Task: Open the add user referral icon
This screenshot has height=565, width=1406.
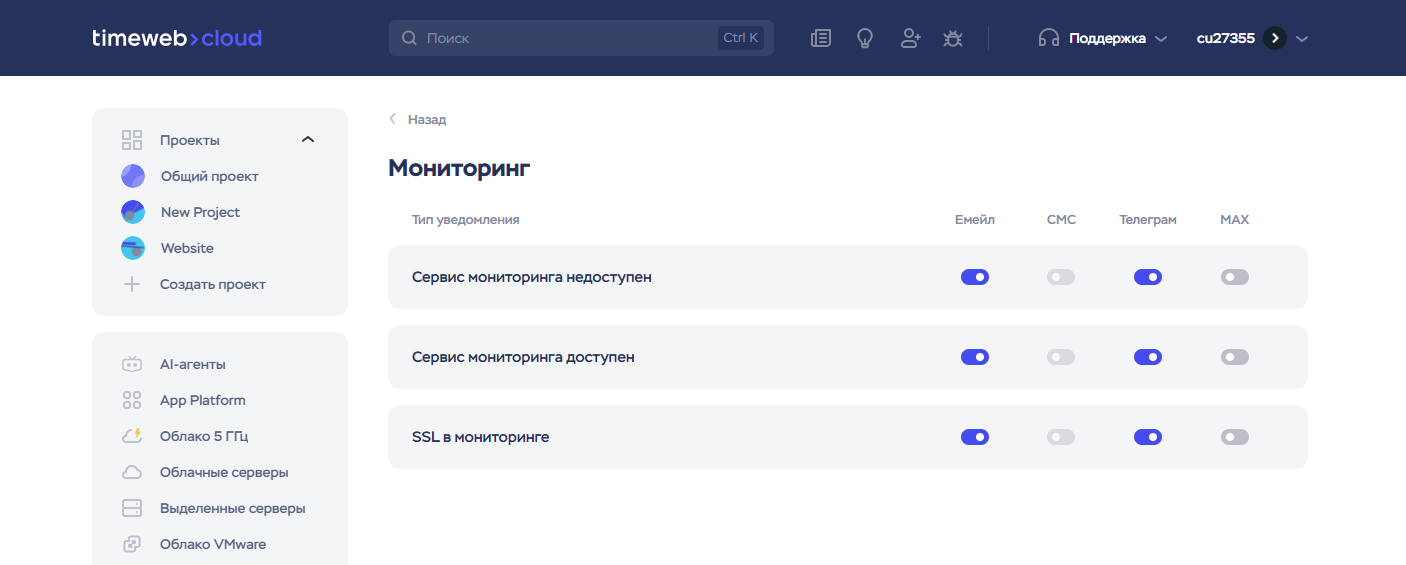Action: 910,38
